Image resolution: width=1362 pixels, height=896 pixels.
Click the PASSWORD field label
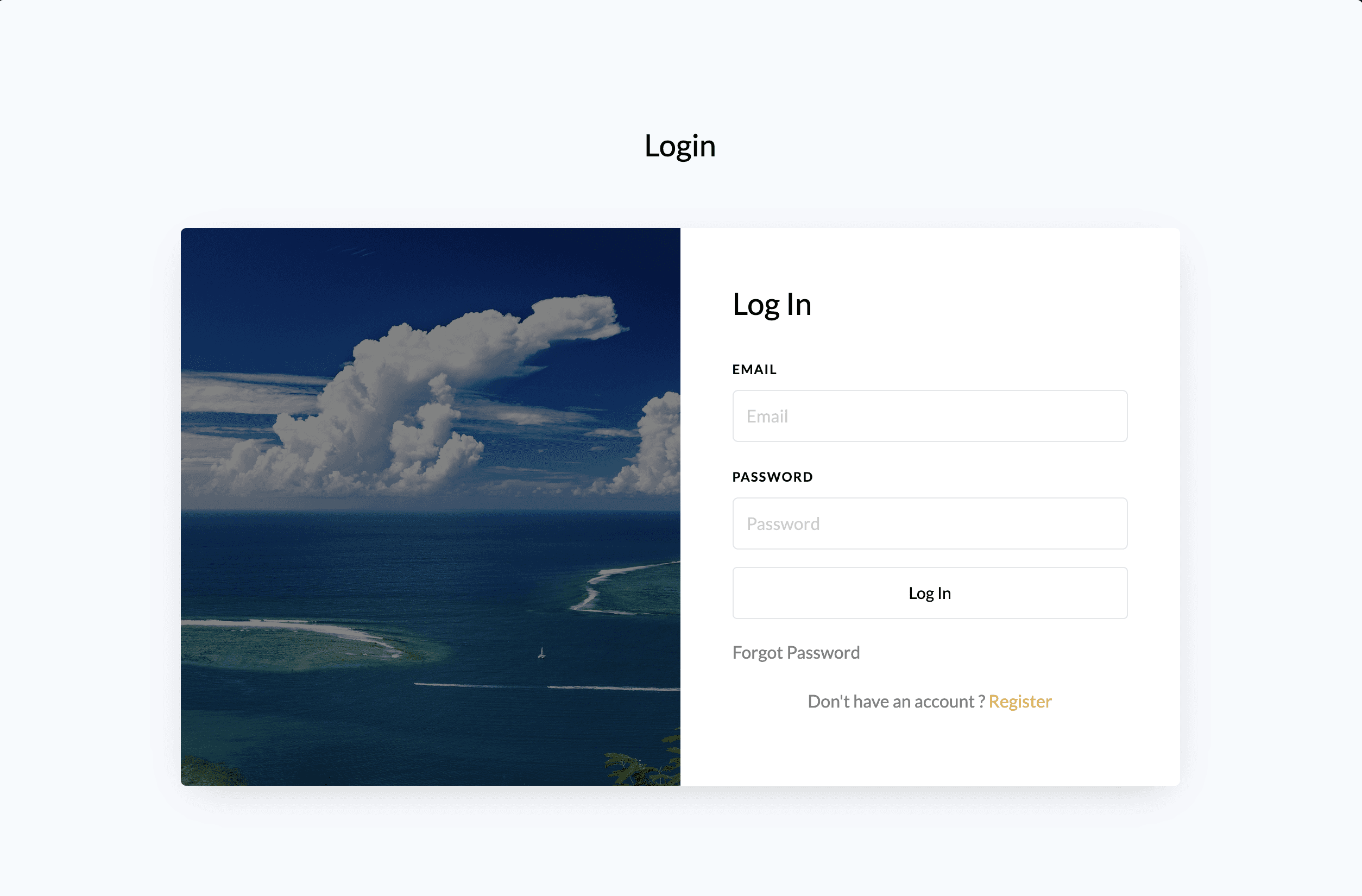[772, 477]
